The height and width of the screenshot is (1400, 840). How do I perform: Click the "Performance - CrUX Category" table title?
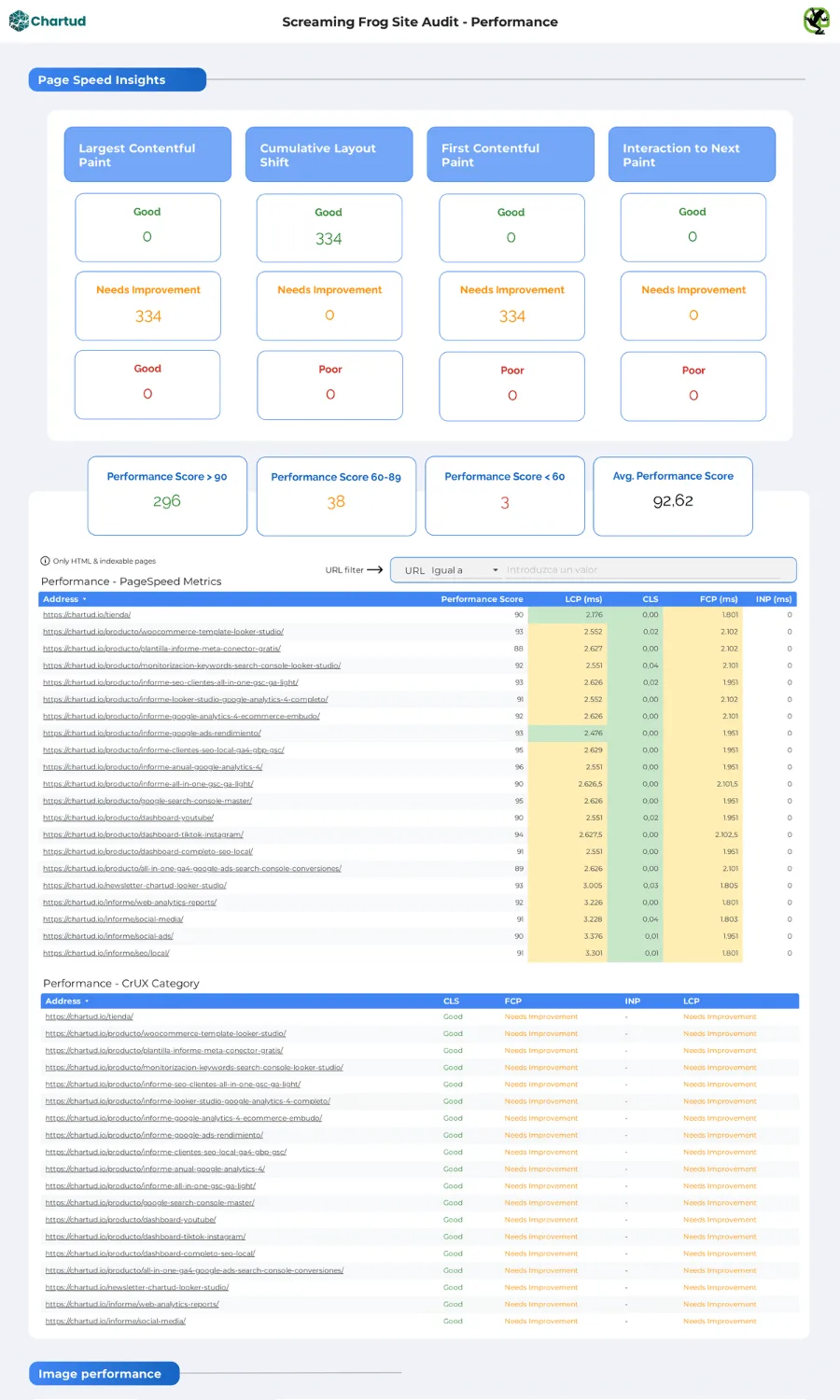click(x=121, y=984)
